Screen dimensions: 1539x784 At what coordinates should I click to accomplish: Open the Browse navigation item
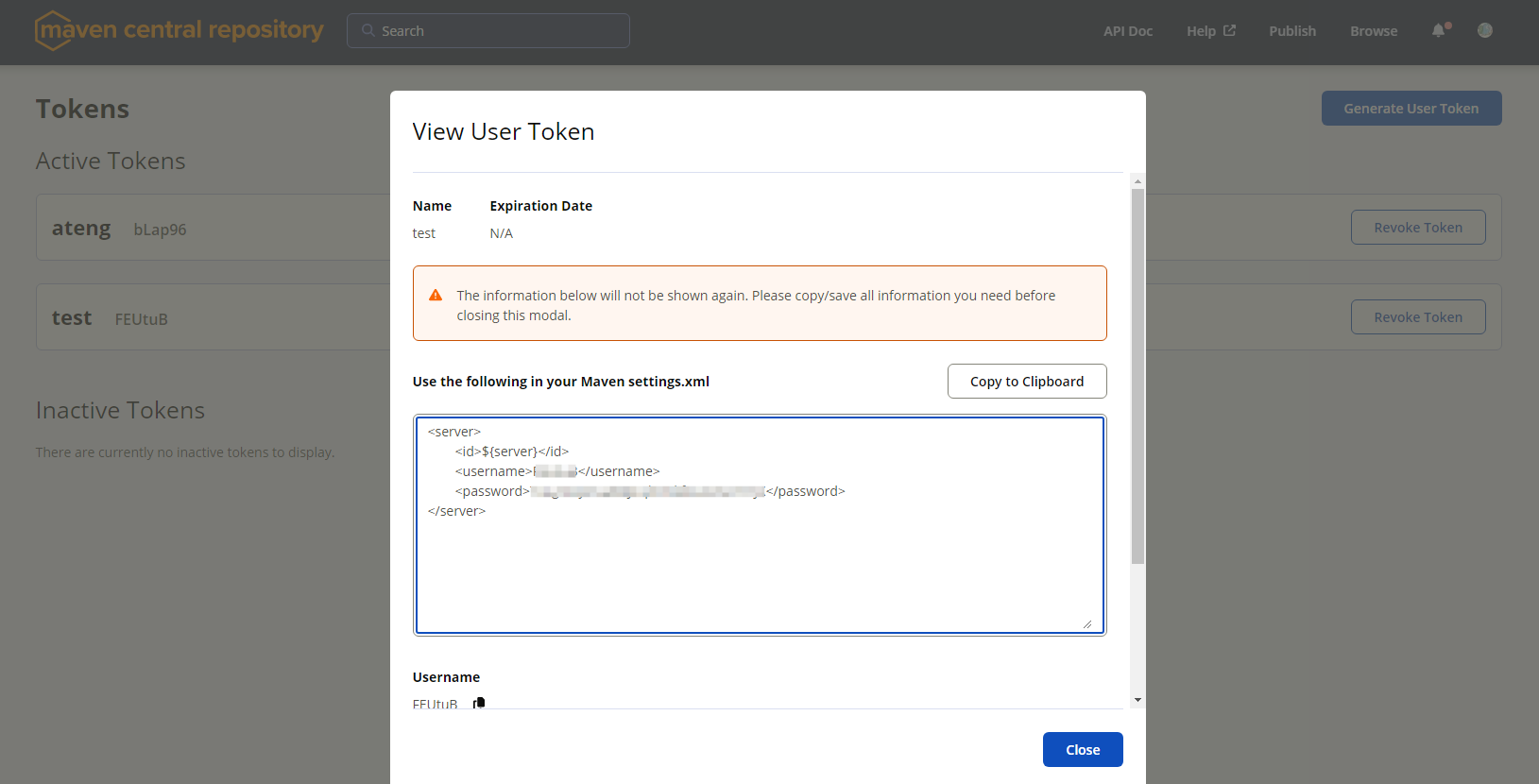click(x=1374, y=31)
